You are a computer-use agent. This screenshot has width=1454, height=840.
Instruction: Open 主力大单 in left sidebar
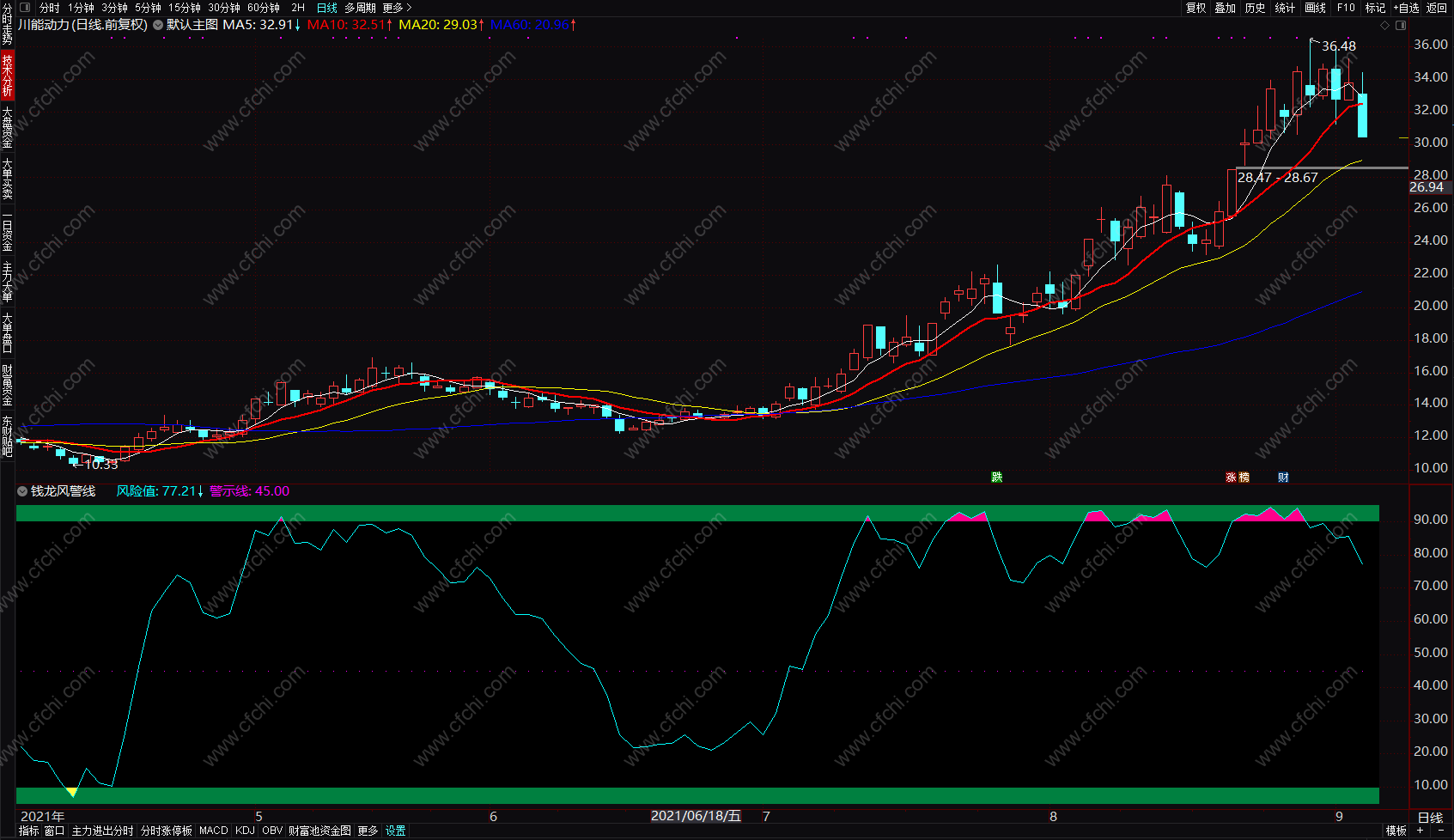tap(7, 282)
